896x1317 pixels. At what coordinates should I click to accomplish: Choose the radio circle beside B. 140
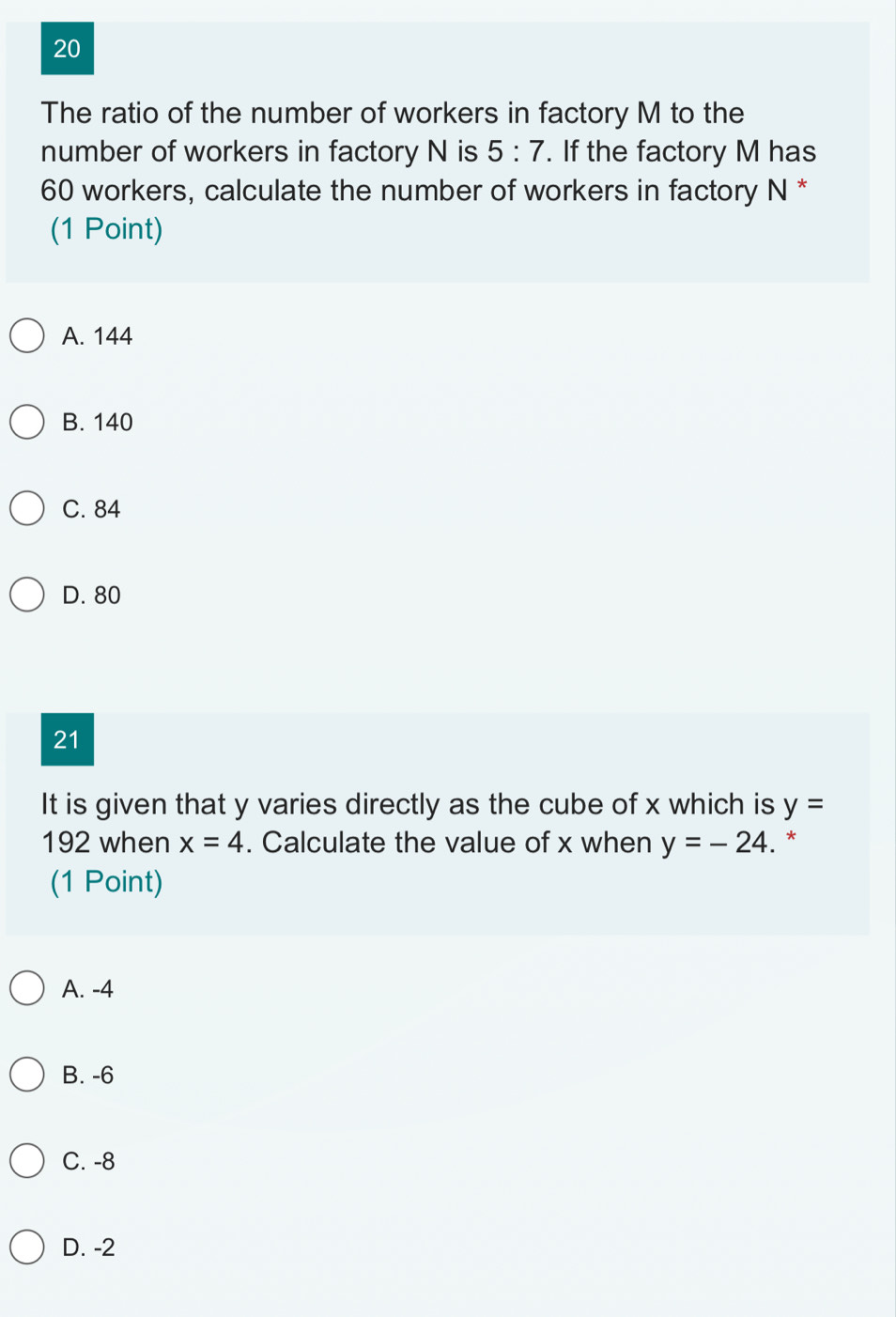coord(27,423)
